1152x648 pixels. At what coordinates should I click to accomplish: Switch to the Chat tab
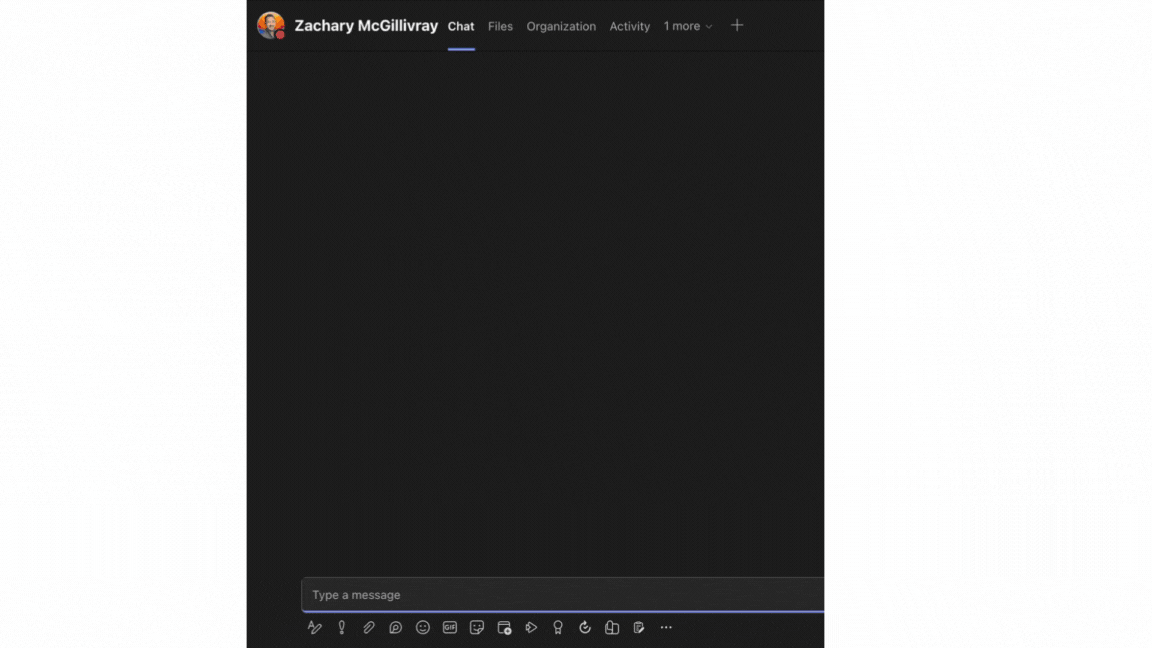[461, 26]
